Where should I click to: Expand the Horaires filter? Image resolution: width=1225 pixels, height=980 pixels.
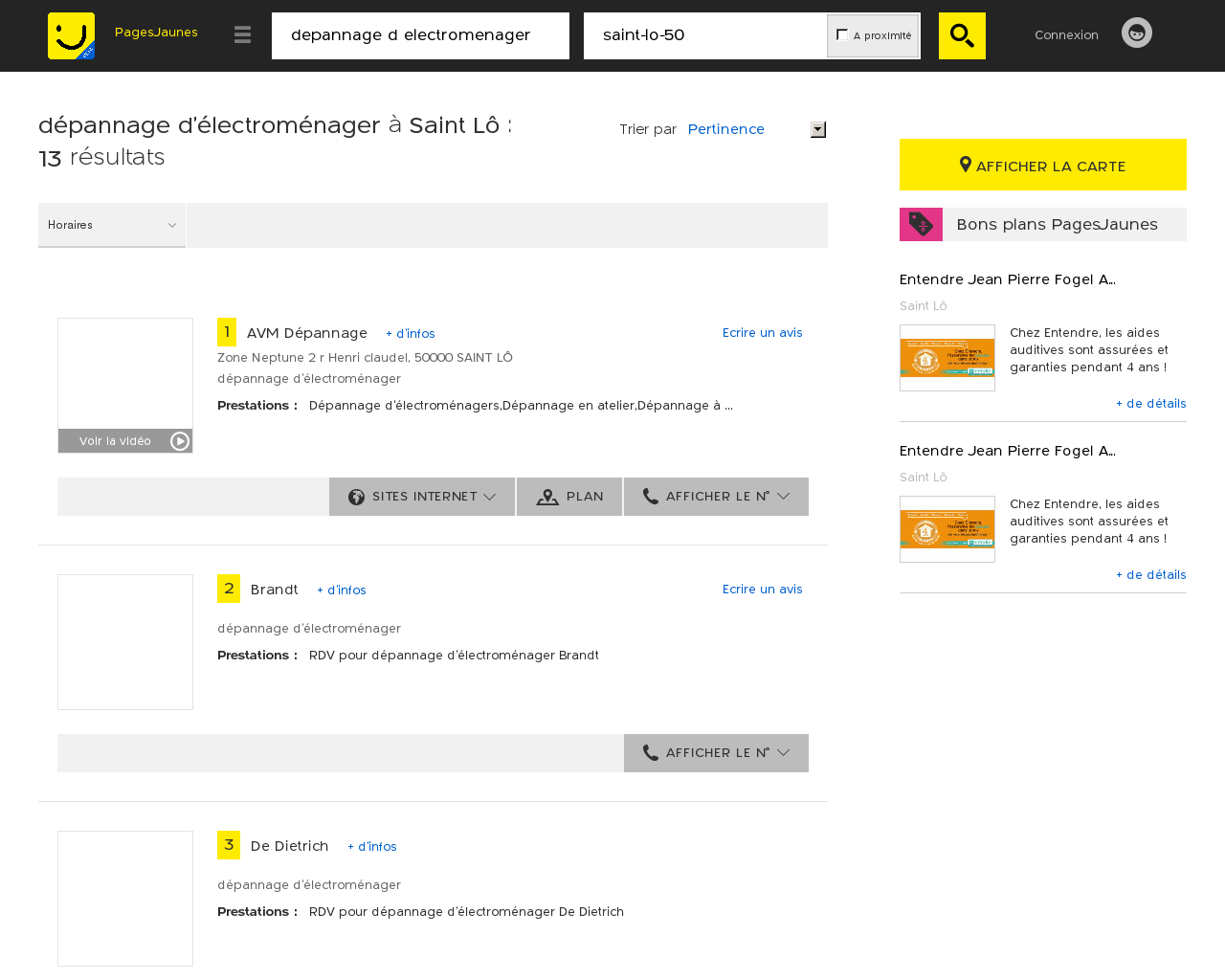[x=112, y=225]
